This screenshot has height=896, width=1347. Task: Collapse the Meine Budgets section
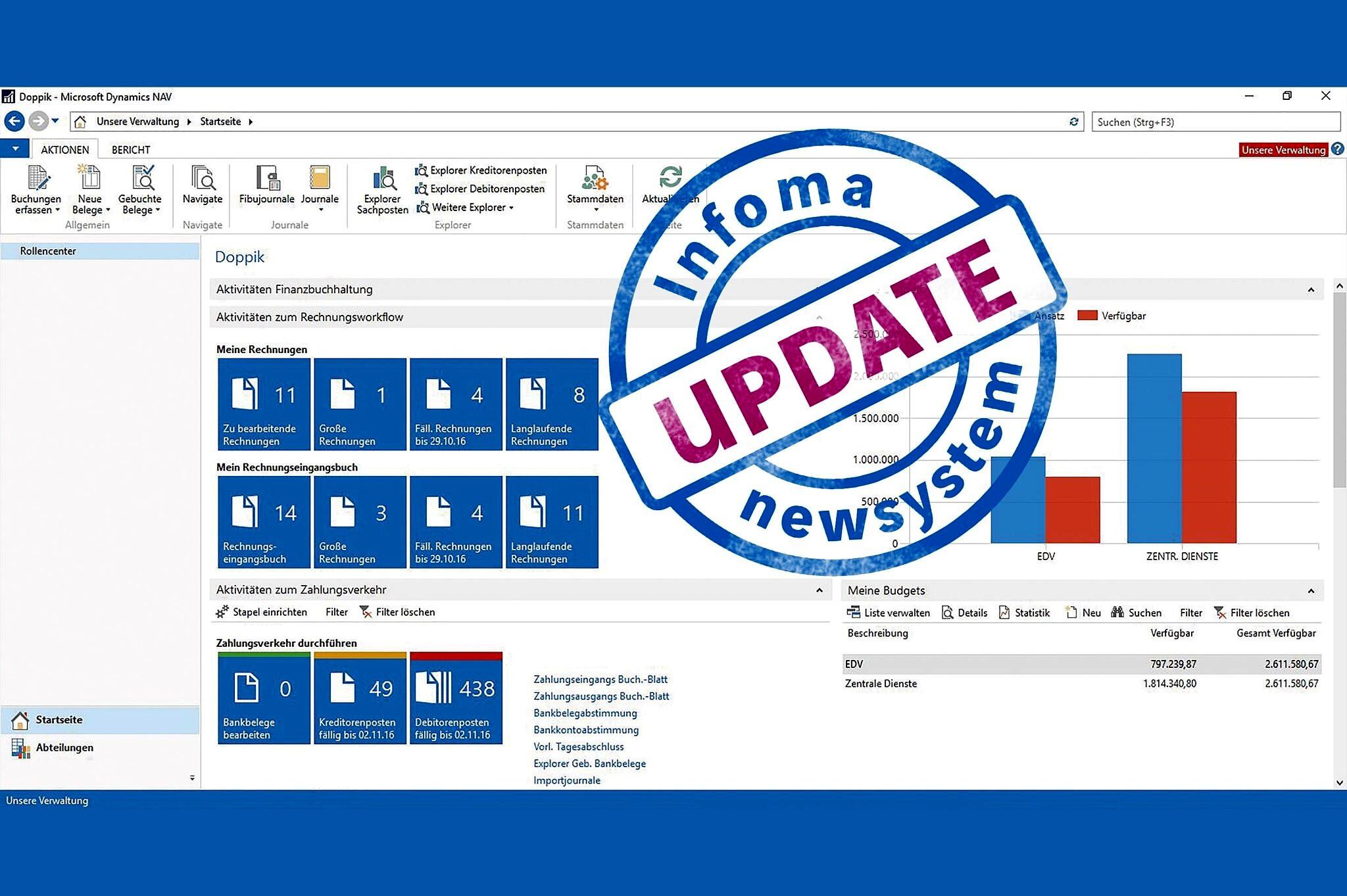1311,591
